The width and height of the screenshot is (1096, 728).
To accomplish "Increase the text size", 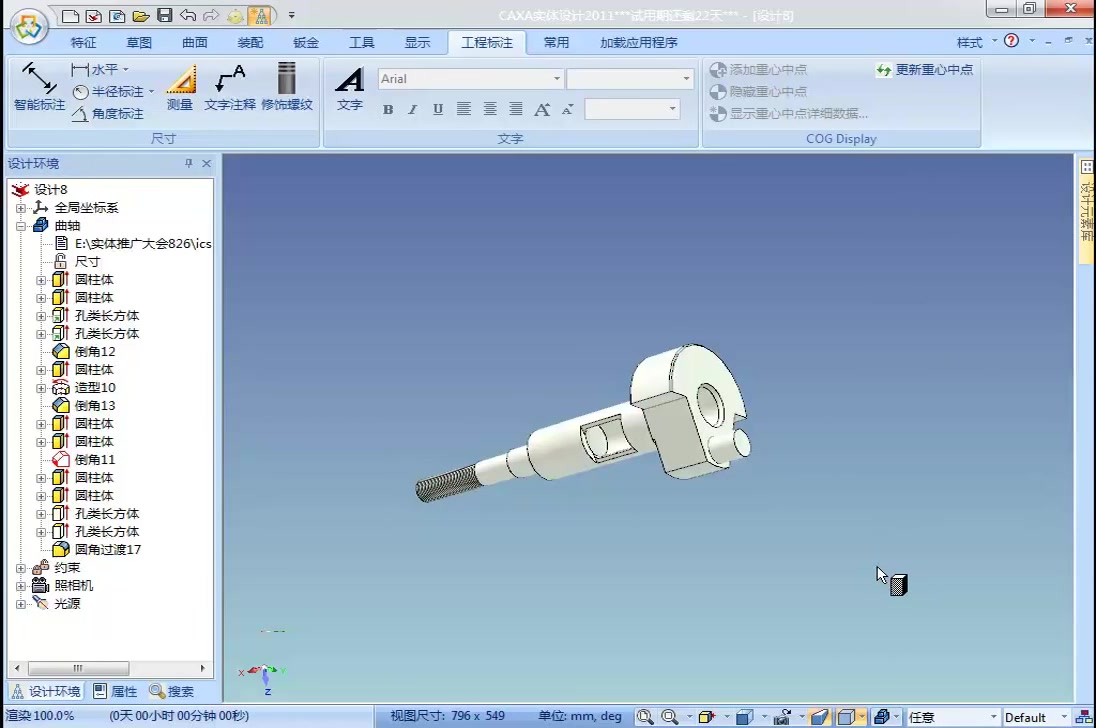I will pyautogui.click(x=542, y=109).
